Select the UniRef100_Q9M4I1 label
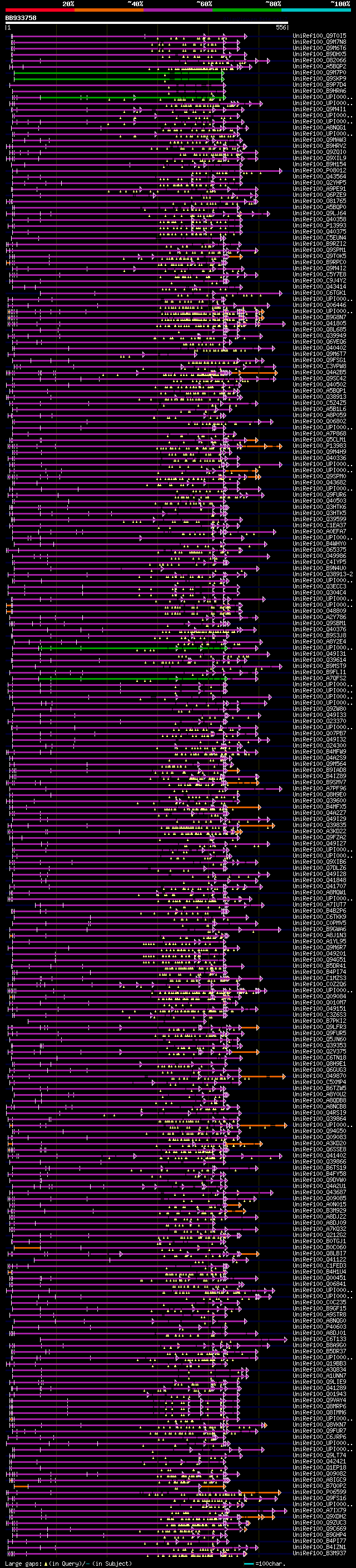 (319, 110)
